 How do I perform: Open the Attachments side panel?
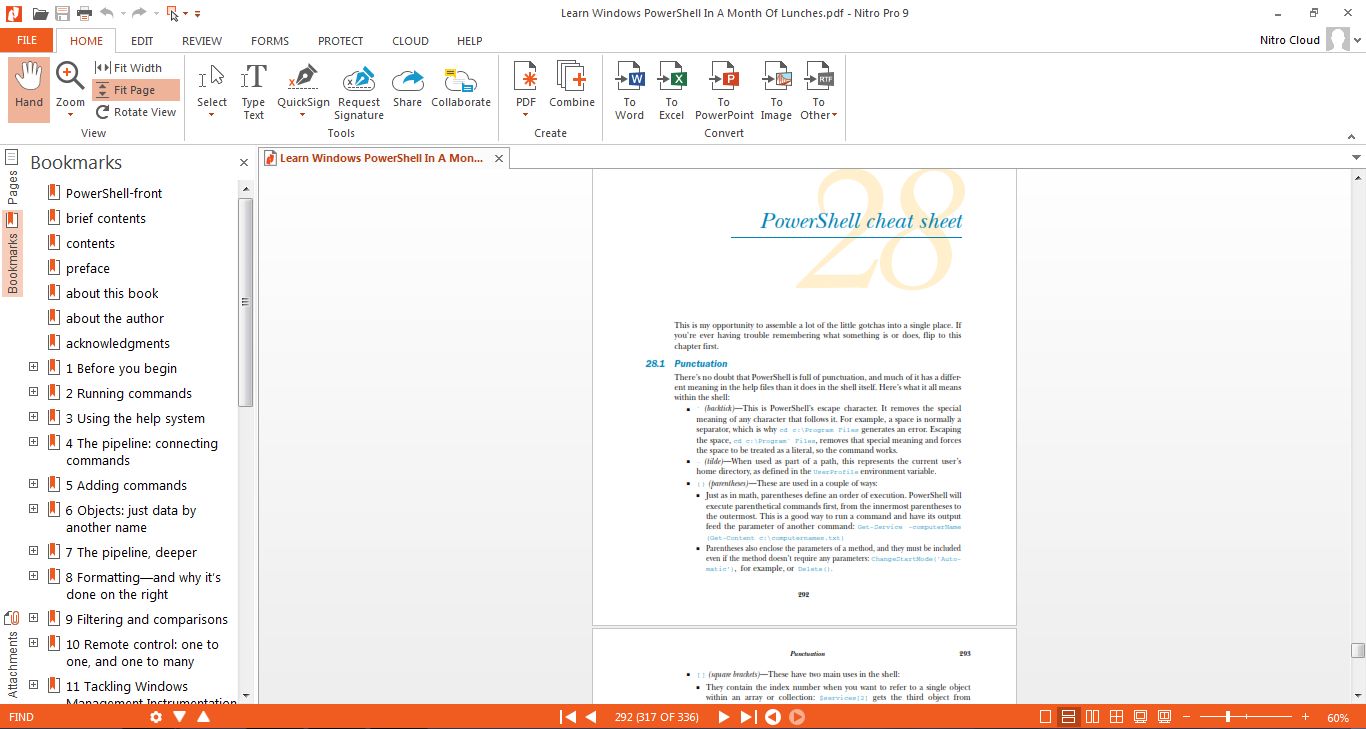(13, 654)
